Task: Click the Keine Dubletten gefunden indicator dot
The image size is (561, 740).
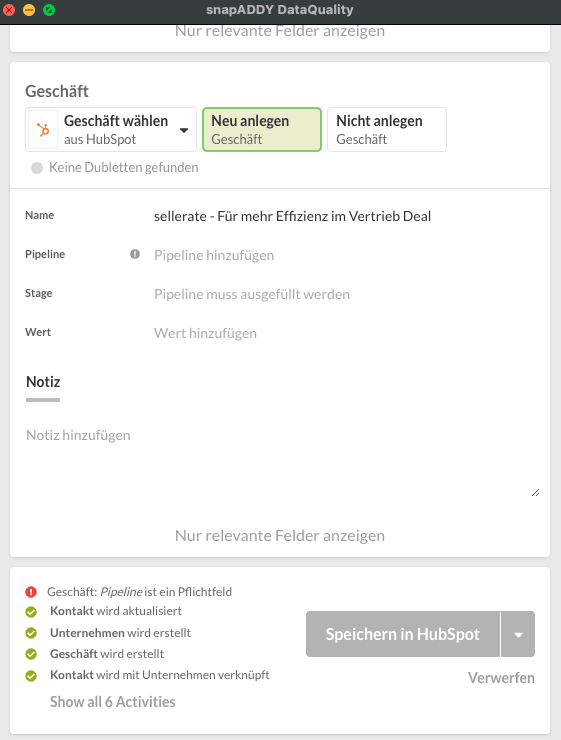Action: click(x=37, y=168)
